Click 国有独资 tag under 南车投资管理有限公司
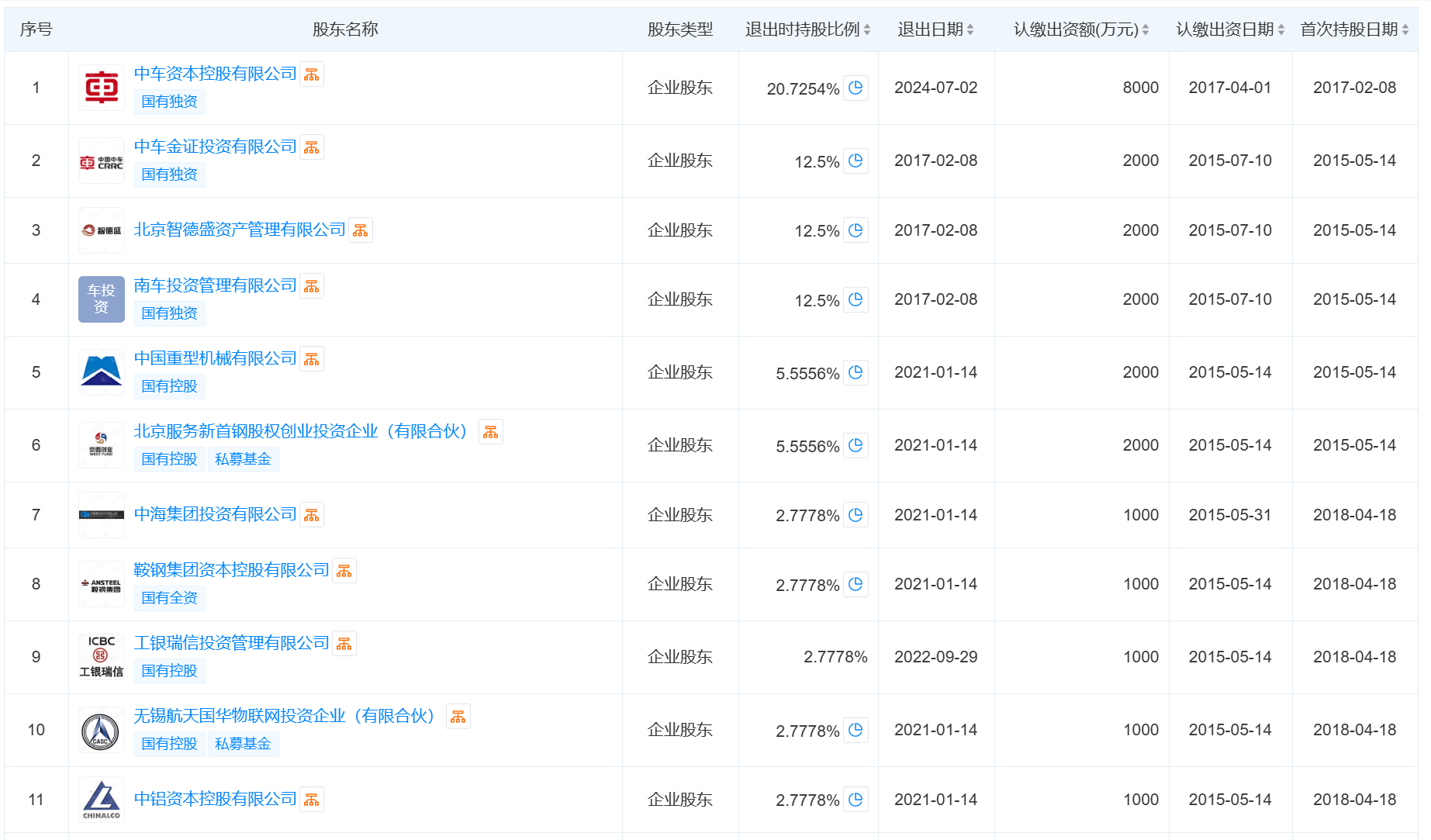Viewport: 1431px width, 840px height. 170,313
